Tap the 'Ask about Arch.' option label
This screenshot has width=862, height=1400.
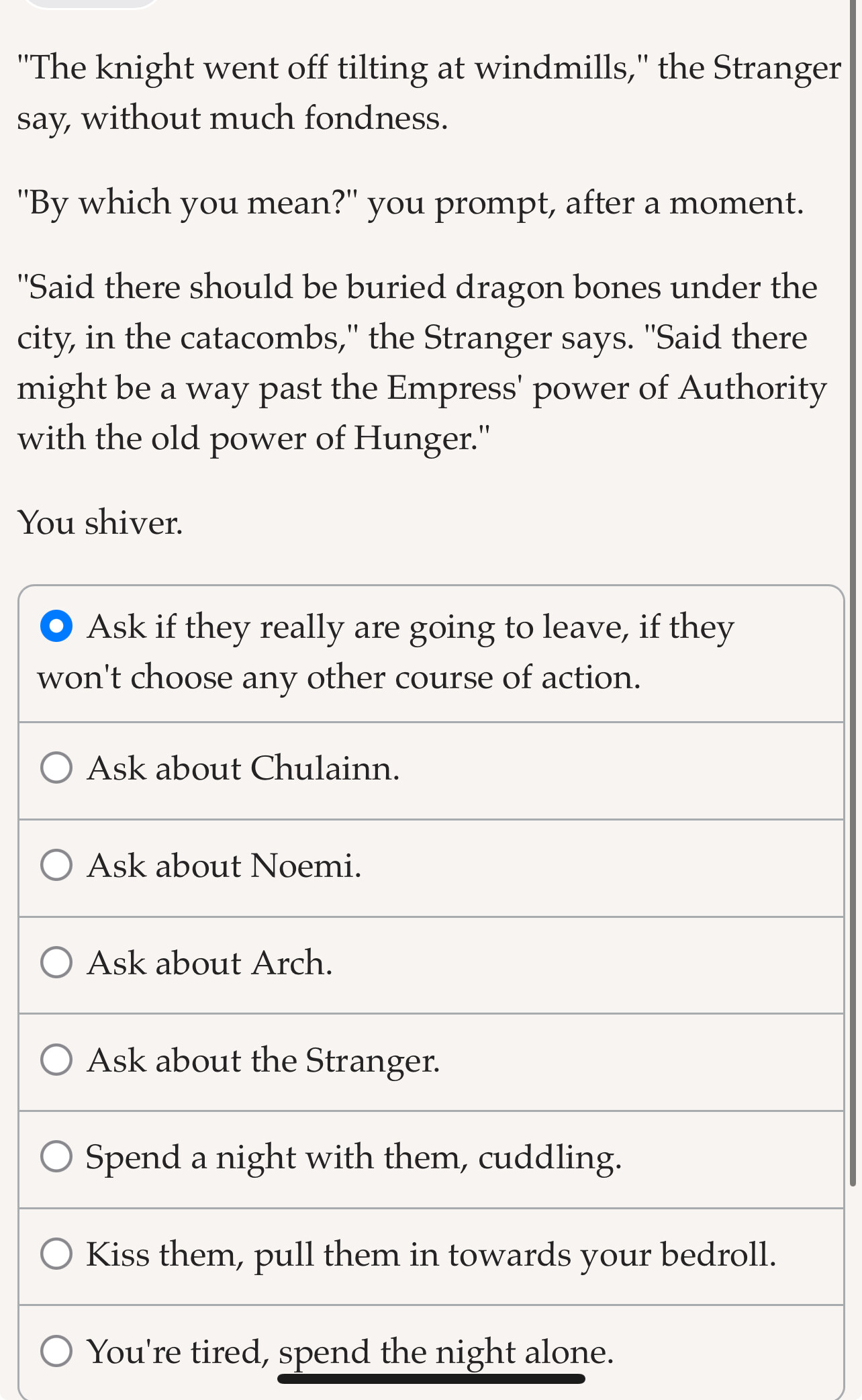point(209,962)
